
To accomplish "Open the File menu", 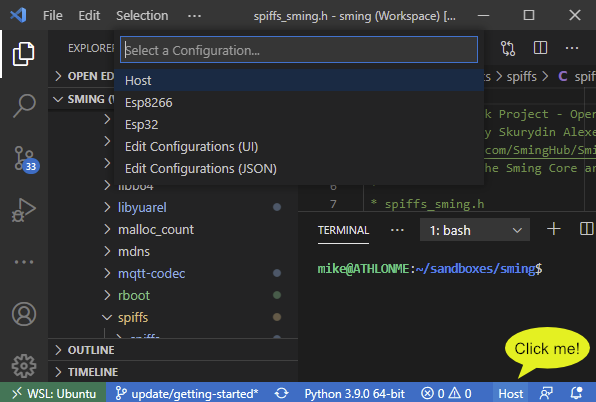I will (x=52, y=16).
